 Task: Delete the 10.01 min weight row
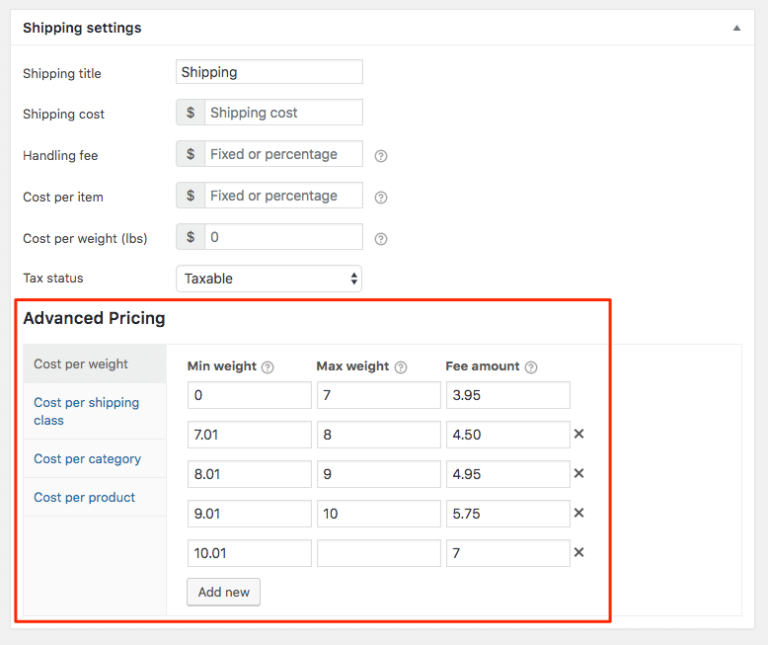[579, 552]
